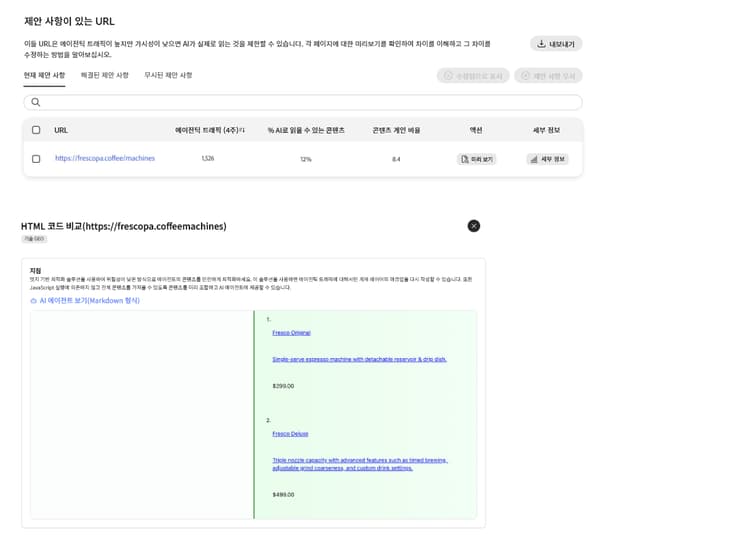Switch to the 해결된 제안 사항 tab

[x=105, y=75]
